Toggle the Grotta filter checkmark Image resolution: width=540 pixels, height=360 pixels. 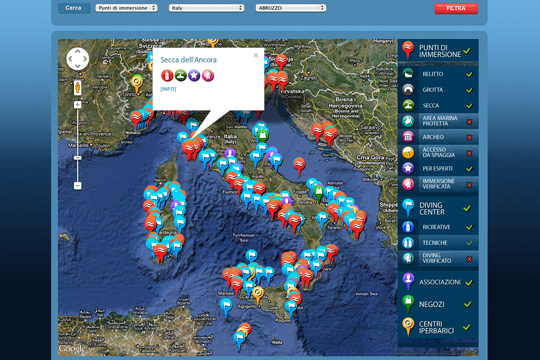tap(469, 90)
